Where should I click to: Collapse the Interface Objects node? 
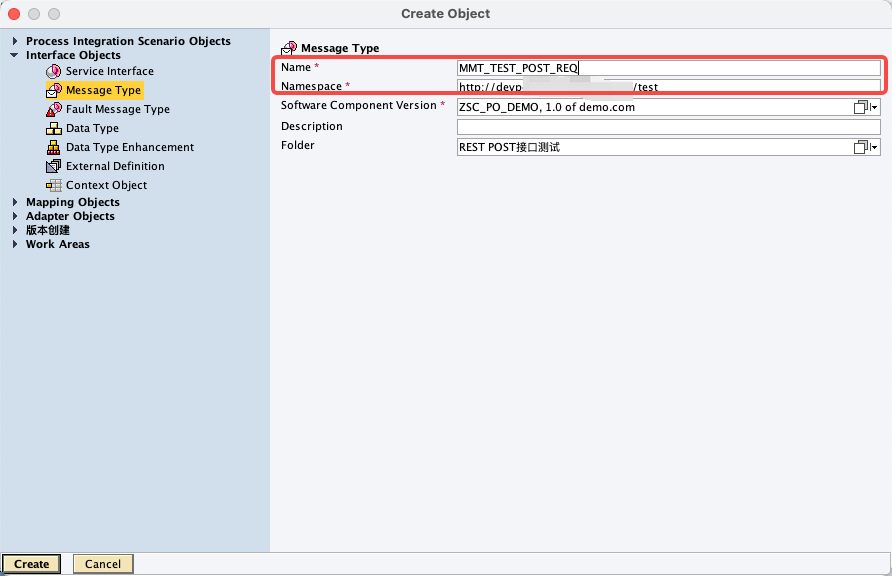[x=15, y=55]
